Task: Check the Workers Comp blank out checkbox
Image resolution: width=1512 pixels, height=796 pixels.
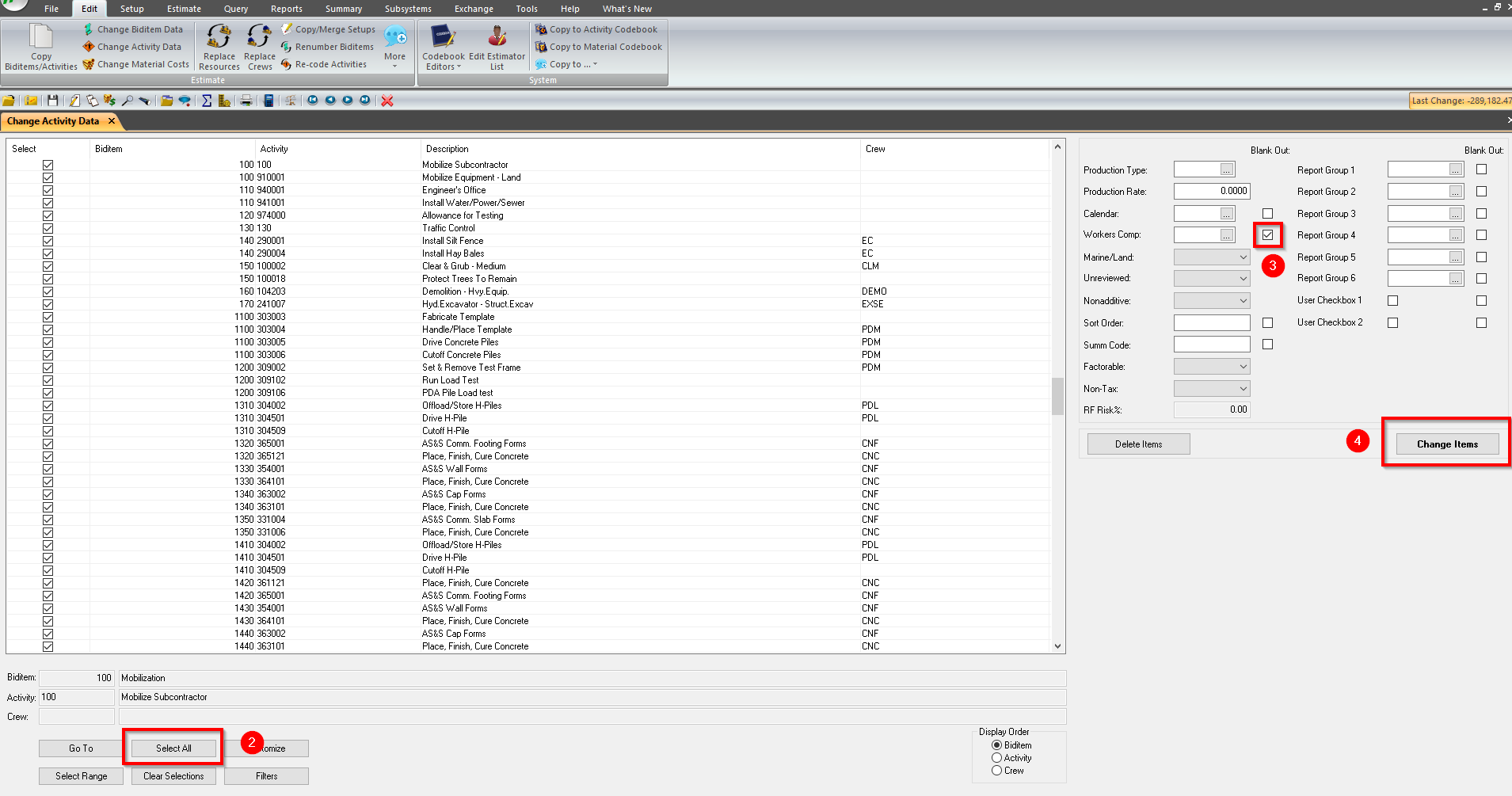Action: [x=1268, y=234]
